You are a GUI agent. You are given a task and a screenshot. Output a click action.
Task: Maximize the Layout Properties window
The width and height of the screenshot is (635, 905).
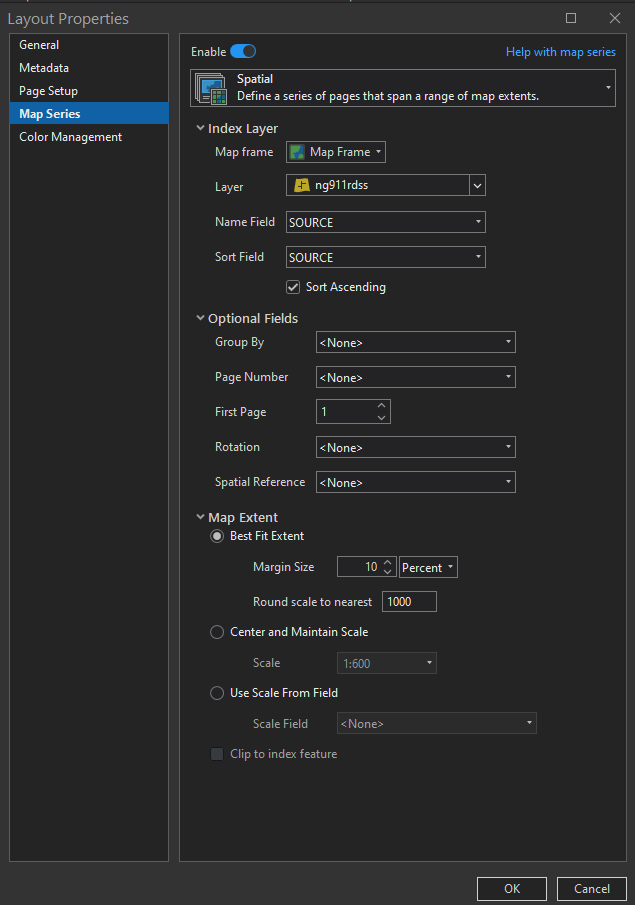click(x=571, y=18)
